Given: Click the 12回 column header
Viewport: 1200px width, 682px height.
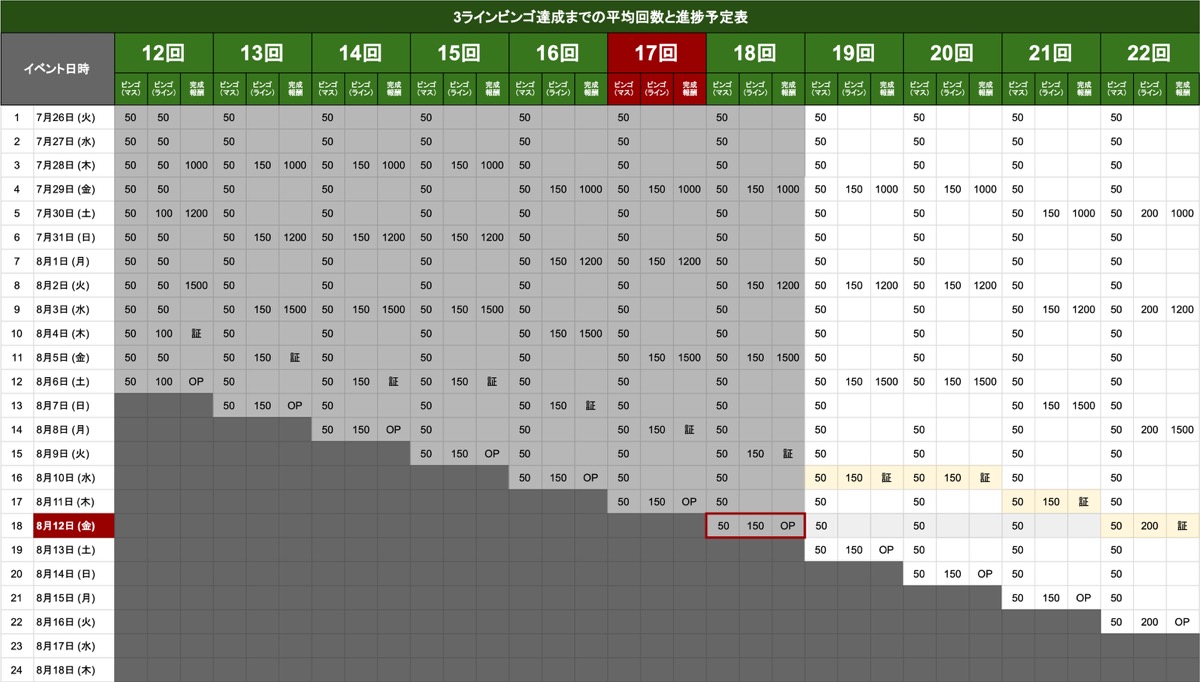Looking at the screenshot, I should (163, 53).
